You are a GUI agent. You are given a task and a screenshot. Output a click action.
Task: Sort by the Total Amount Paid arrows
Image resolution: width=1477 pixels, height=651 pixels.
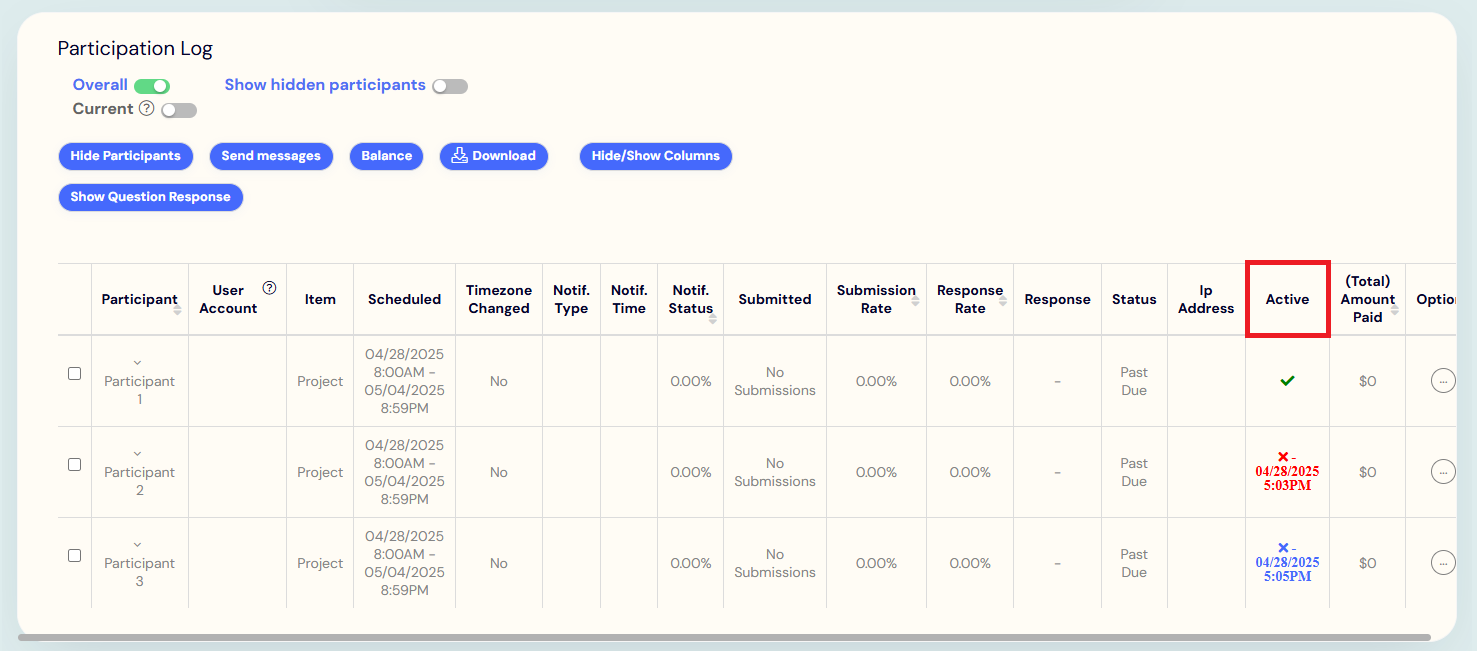click(x=1394, y=309)
